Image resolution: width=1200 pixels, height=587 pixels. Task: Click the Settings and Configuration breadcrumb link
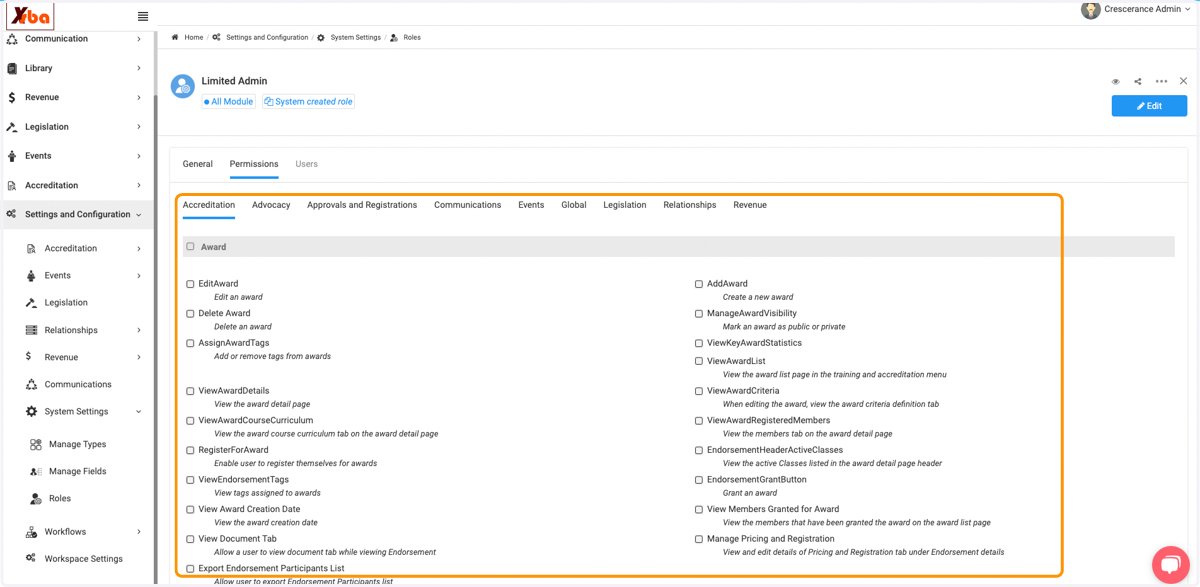267,37
